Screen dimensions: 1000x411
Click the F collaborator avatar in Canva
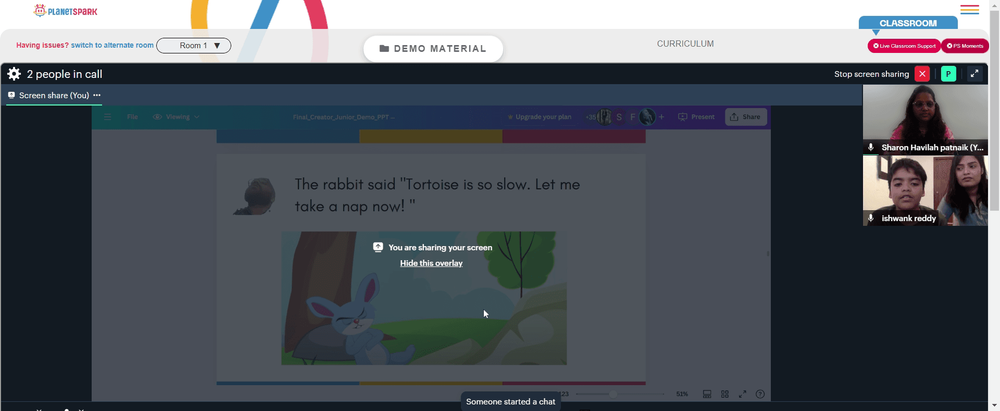click(x=633, y=117)
